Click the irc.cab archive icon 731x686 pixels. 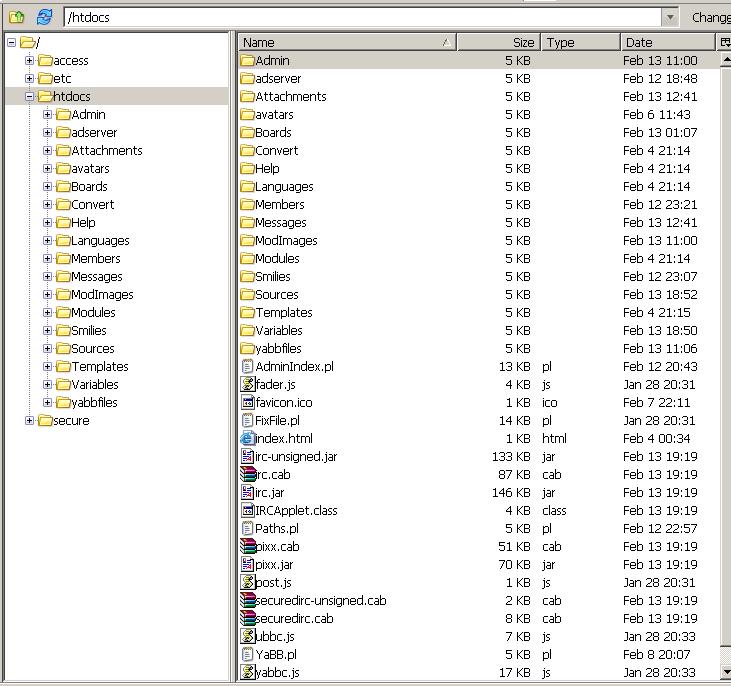[x=248, y=474]
